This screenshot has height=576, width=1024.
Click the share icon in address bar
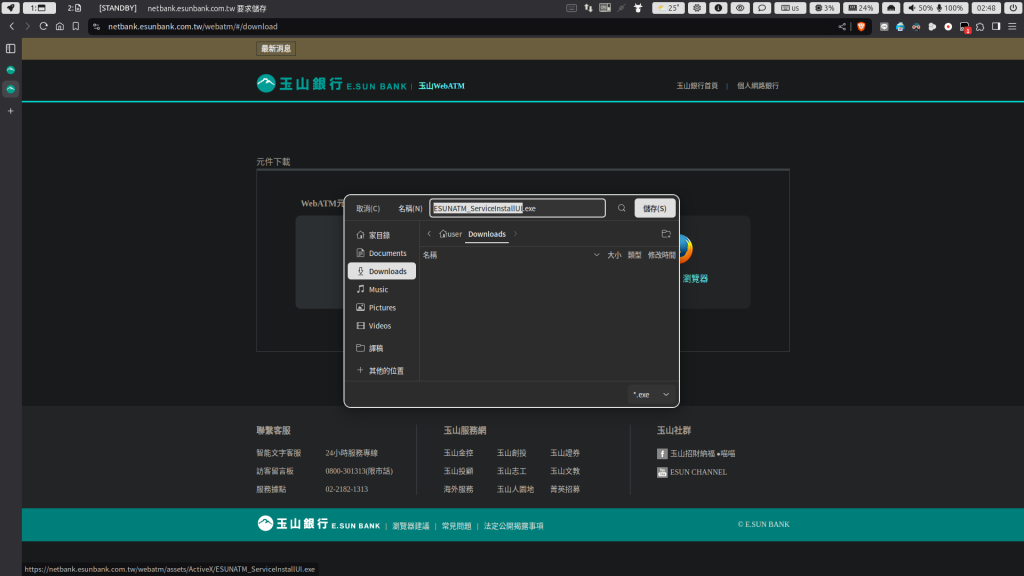point(842,27)
